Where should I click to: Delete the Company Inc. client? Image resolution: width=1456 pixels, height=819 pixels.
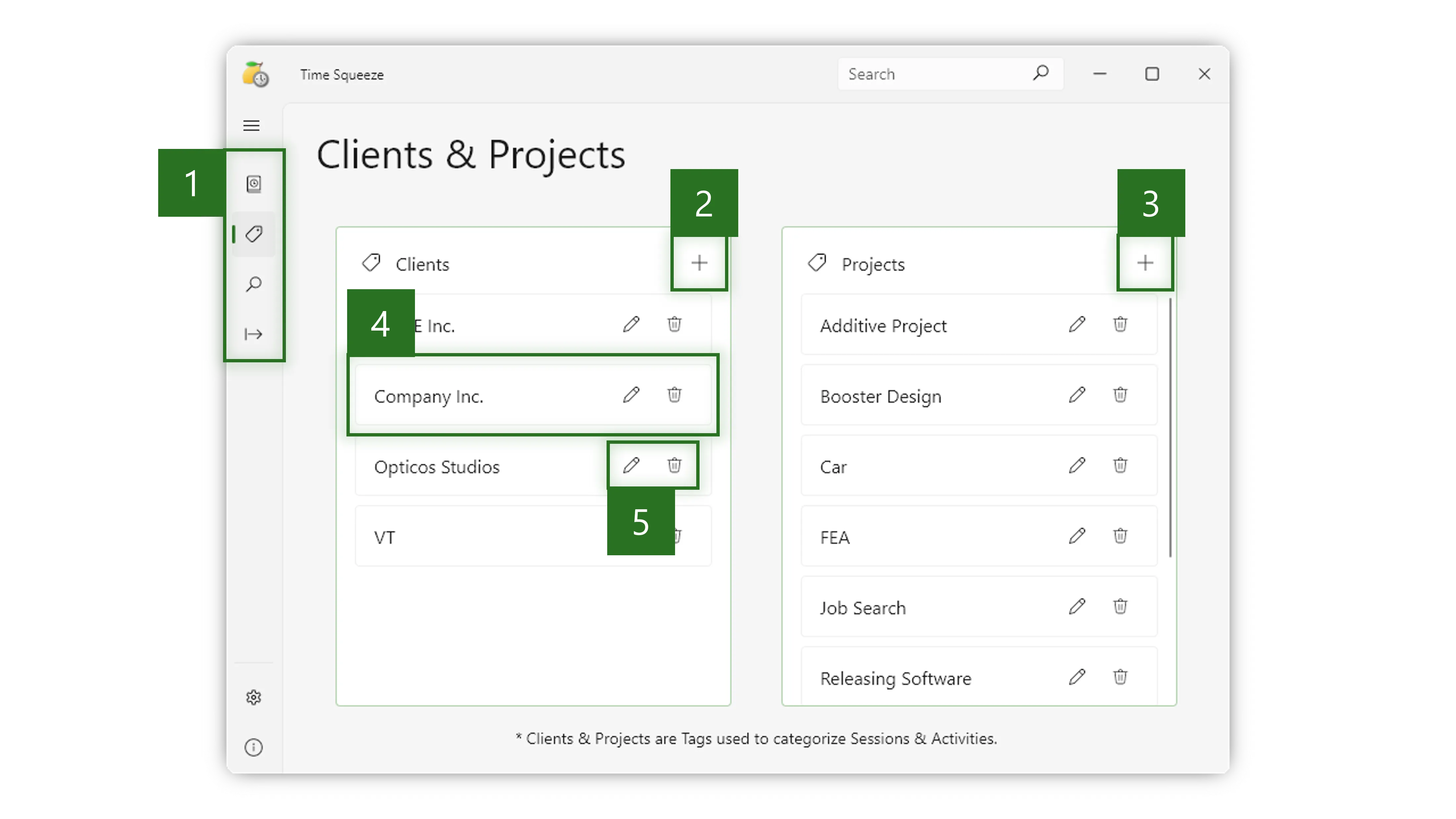pos(674,394)
